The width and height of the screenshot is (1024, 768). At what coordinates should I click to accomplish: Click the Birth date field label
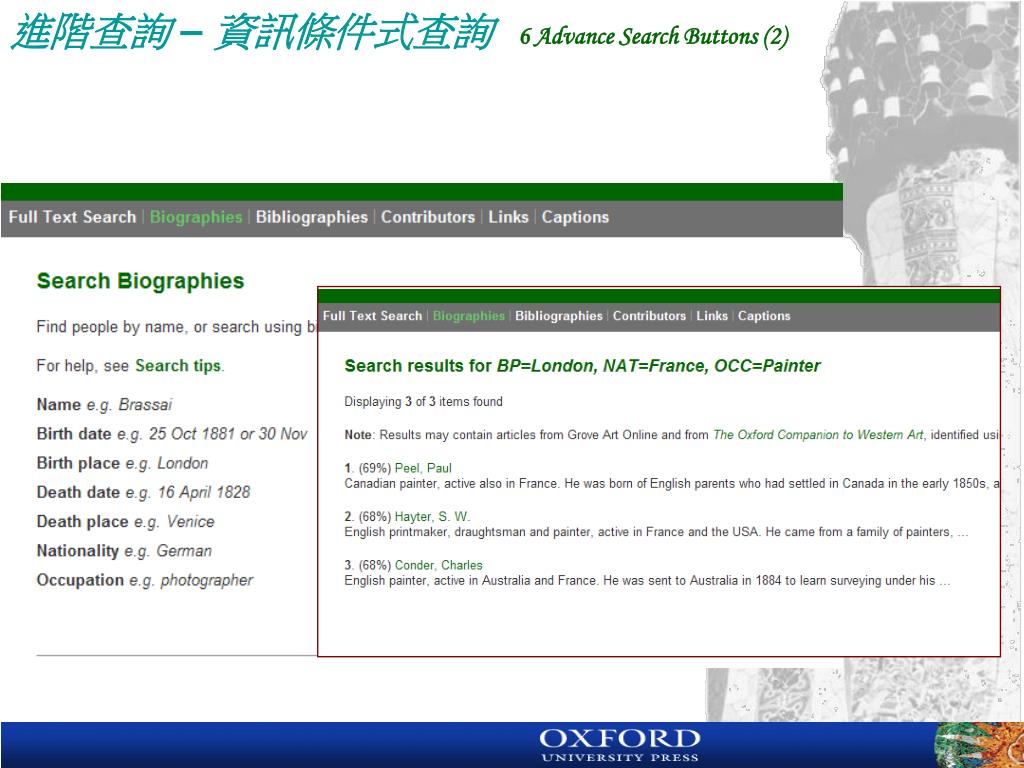pyautogui.click(x=172, y=434)
